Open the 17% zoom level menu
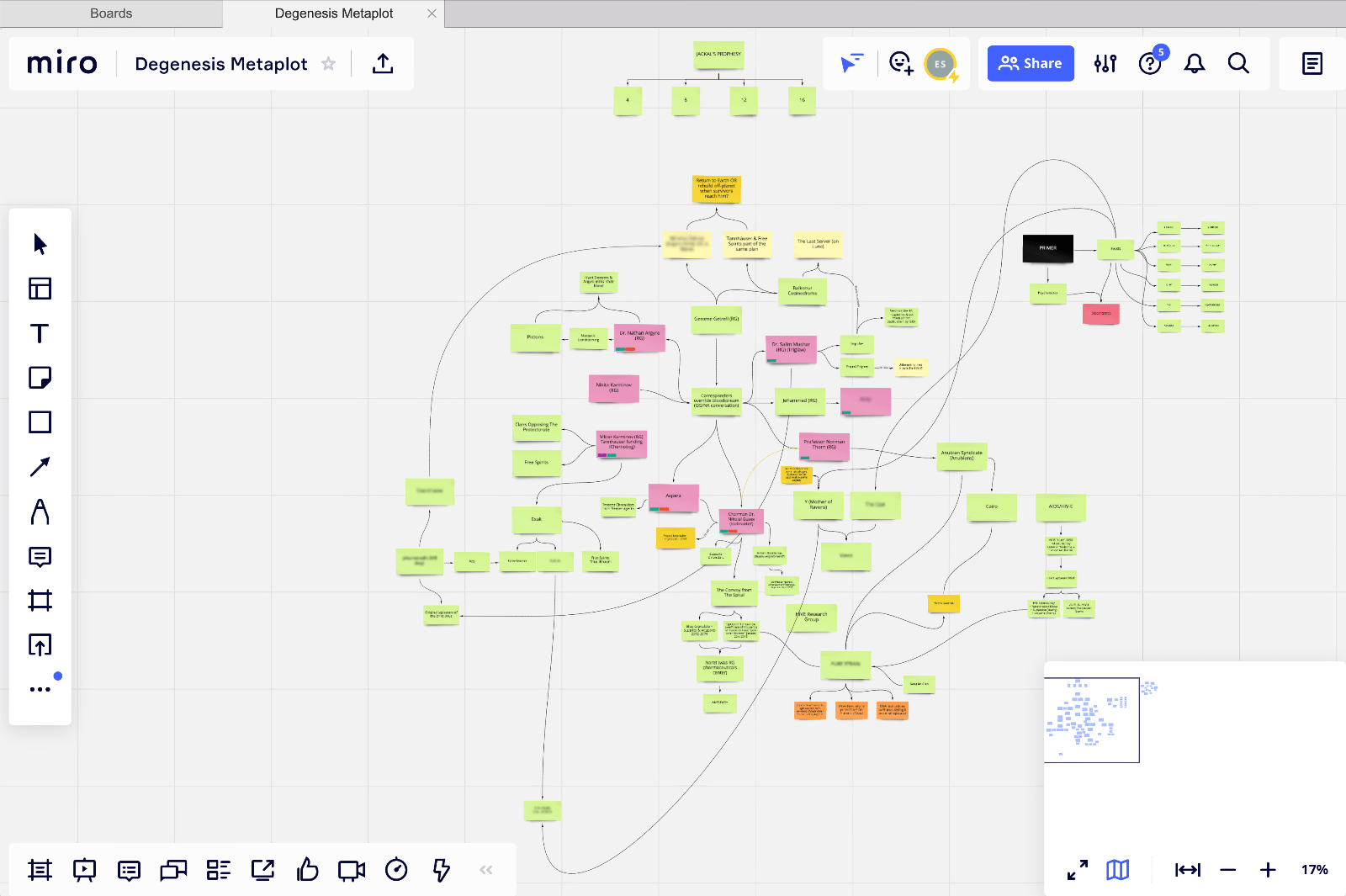 pos(1314,870)
